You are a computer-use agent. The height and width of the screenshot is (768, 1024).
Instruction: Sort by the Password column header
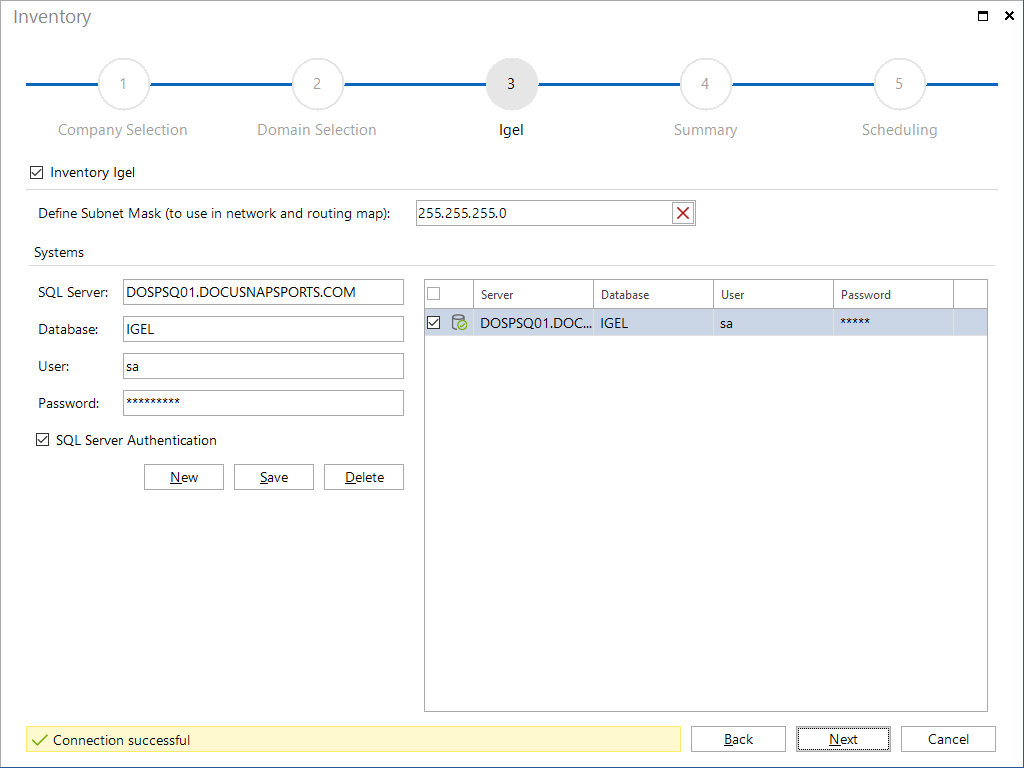tap(893, 295)
